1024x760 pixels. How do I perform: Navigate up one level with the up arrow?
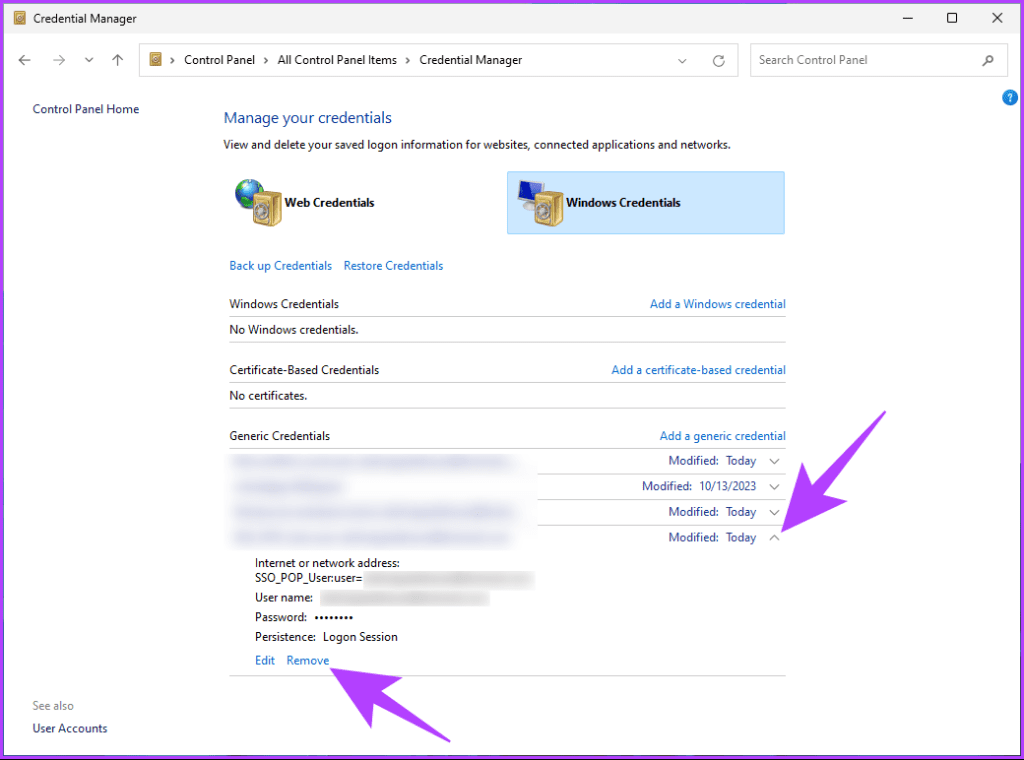pos(117,60)
